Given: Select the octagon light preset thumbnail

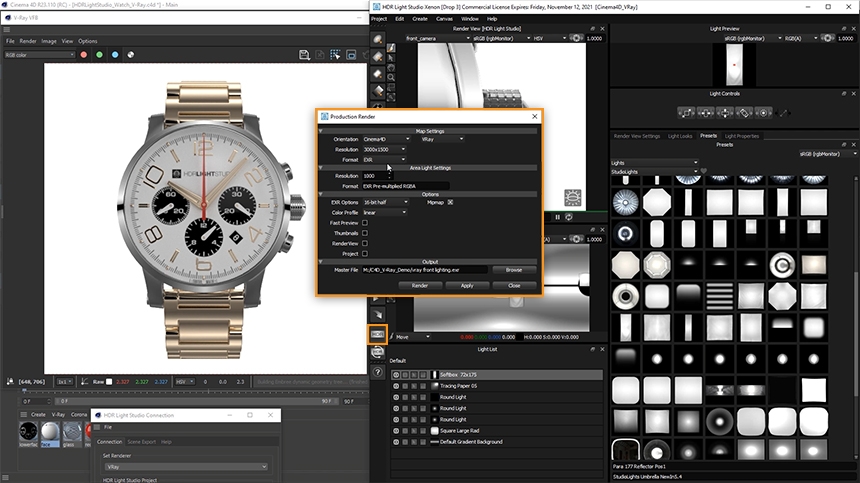Looking at the screenshot, I should [657, 202].
